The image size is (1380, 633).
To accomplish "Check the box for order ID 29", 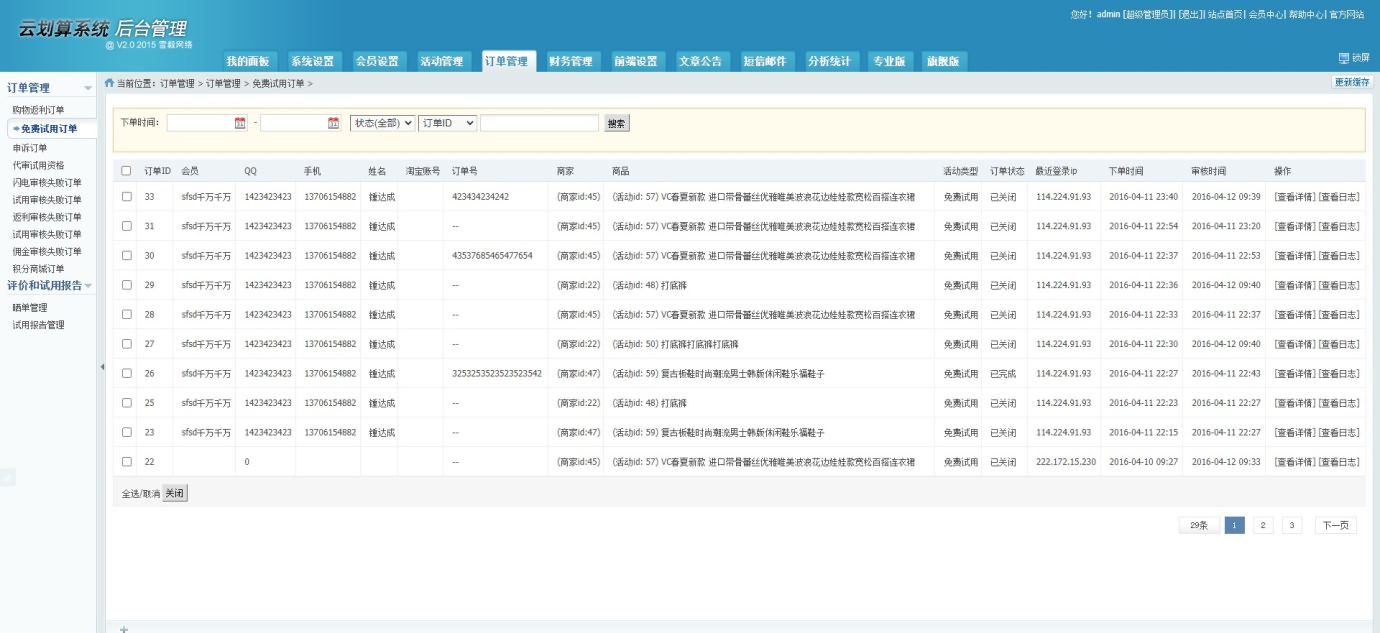I will [x=126, y=285].
